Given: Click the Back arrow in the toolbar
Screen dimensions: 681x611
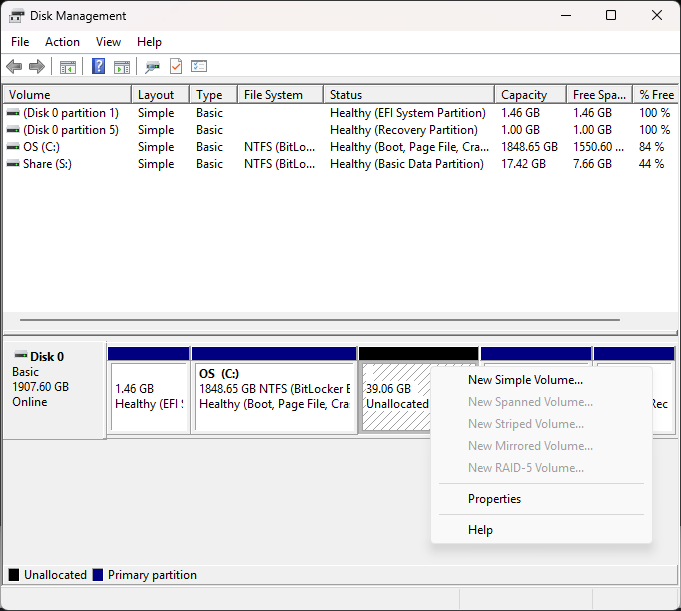Looking at the screenshot, I should [14, 66].
